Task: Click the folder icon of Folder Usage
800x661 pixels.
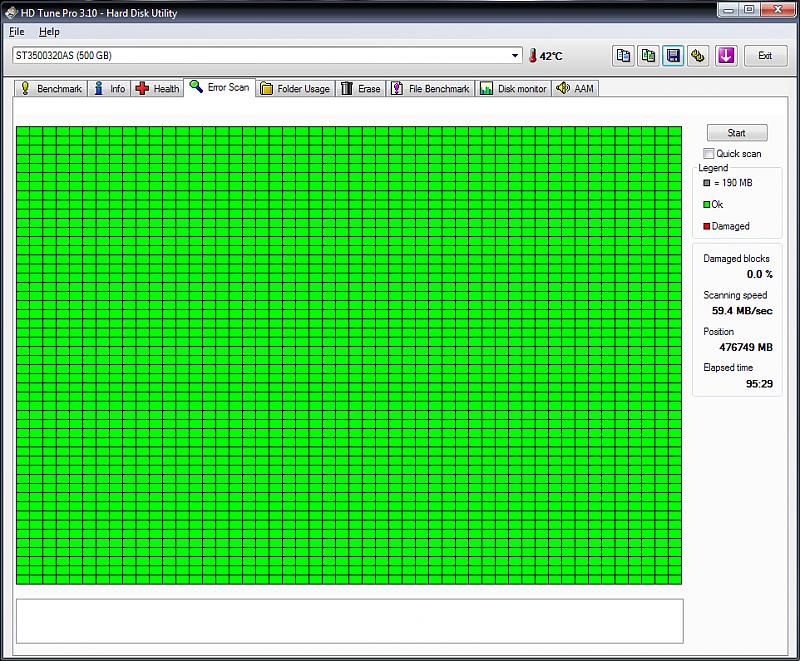Action: (x=266, y=89)
